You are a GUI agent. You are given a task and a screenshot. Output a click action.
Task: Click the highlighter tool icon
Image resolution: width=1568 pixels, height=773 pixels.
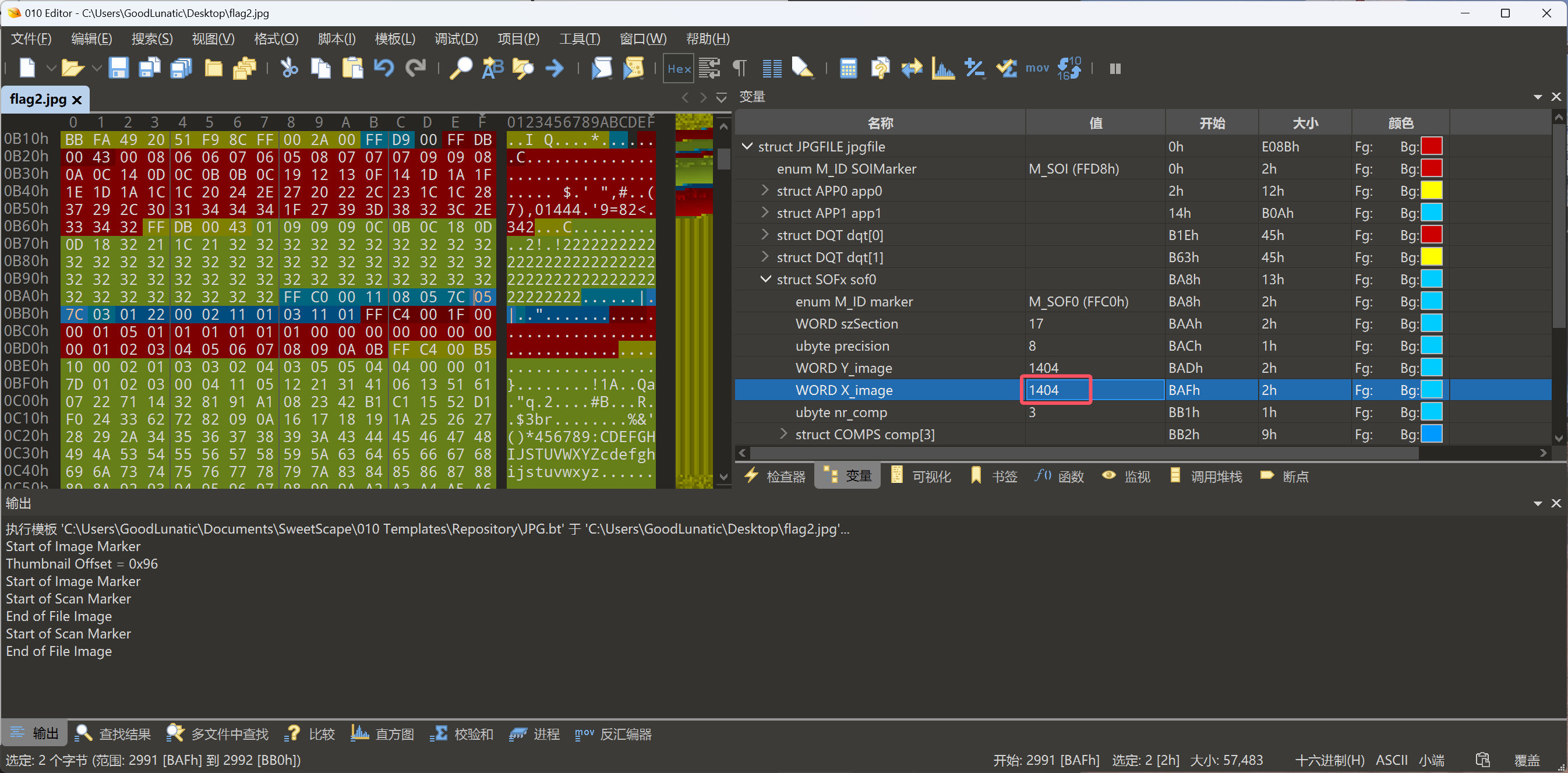coord(802,68)
